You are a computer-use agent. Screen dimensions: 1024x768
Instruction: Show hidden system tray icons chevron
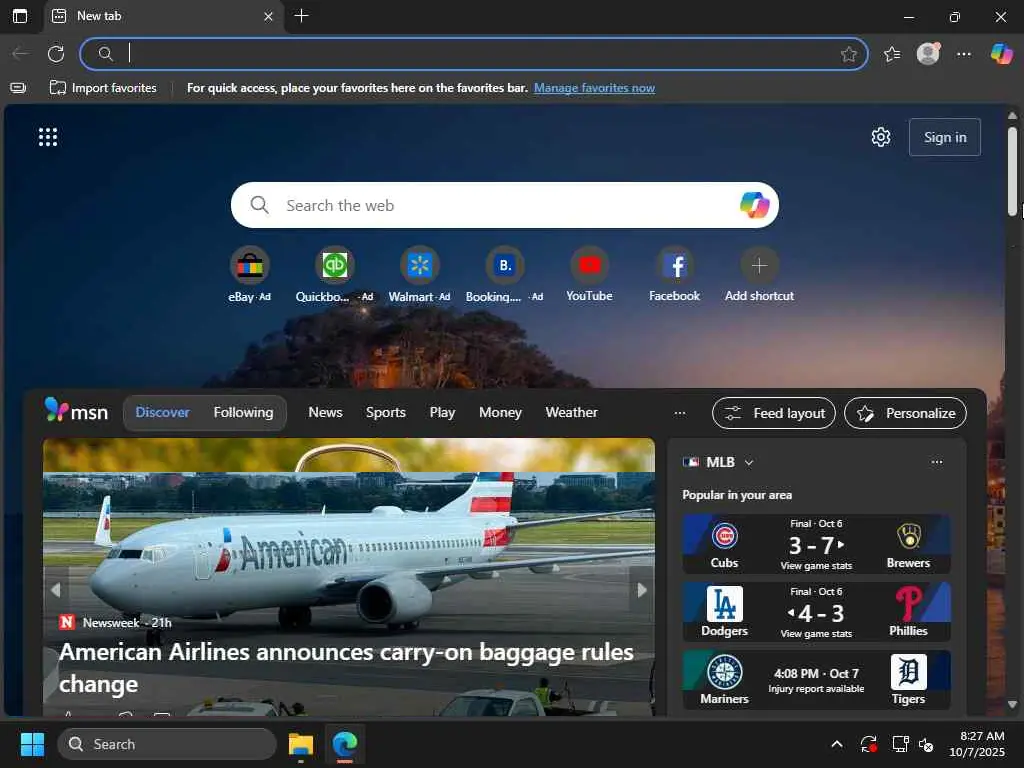pyautogui.click(x=837, y=744)
